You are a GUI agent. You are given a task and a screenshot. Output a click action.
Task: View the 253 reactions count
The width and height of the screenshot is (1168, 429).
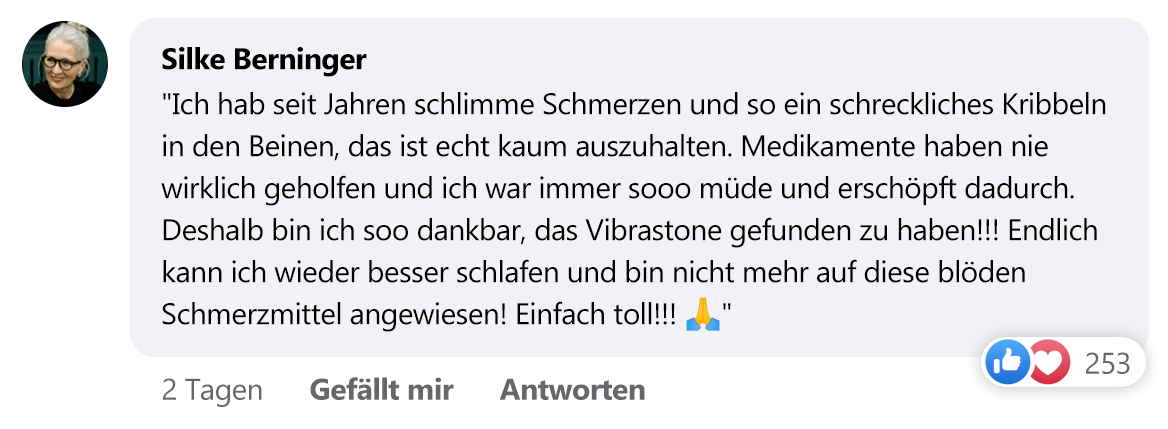point(1107,362)
